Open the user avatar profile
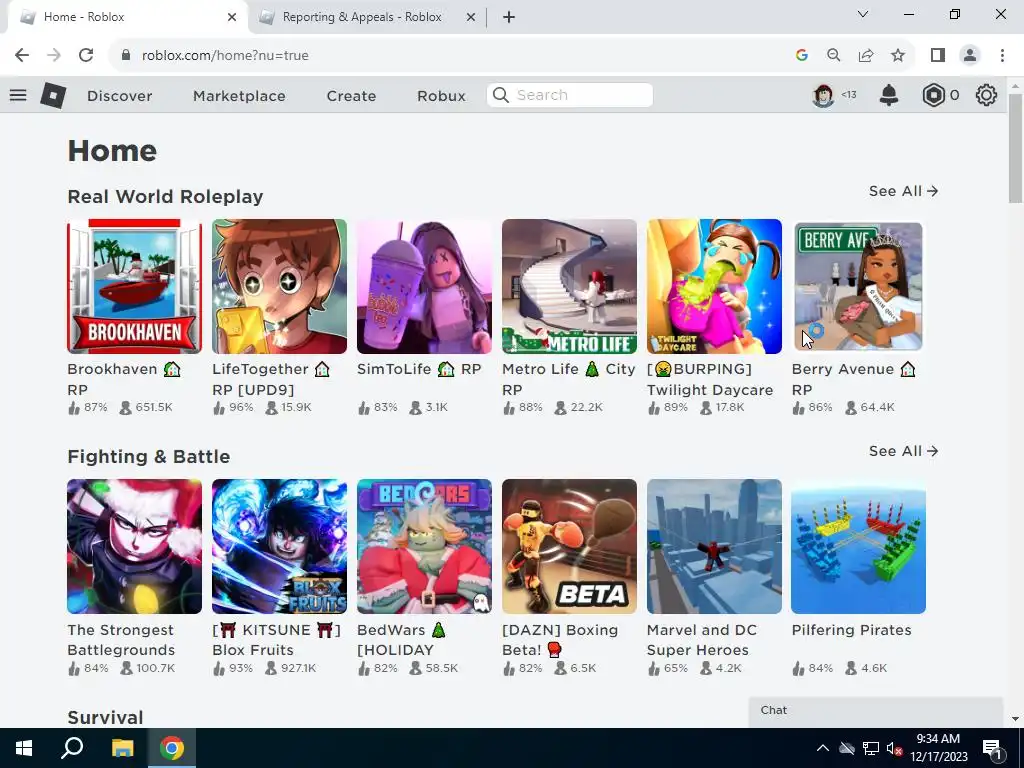Image resolution: width=1024 pixels, height=768 pixels. pos(823,95)
